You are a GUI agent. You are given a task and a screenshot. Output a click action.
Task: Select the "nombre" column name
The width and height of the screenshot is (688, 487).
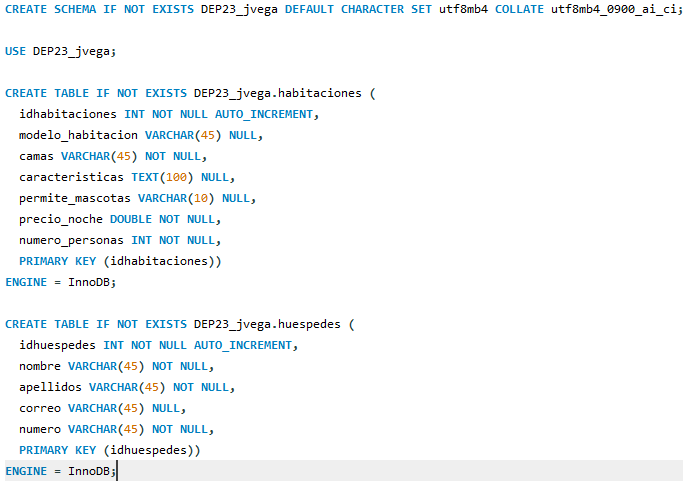click(x=39, y=366)
